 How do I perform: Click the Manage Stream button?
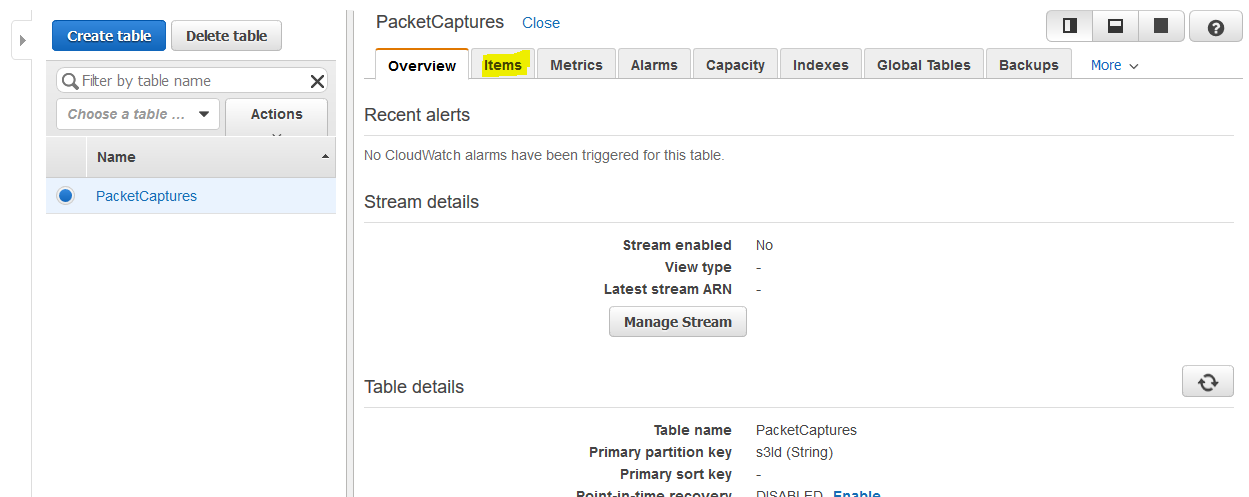pyautogui.click(x=678, y=322)
